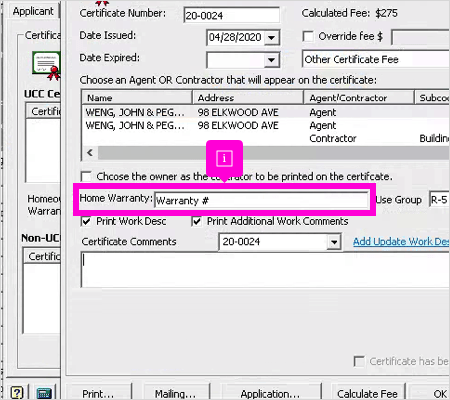Viewport: 450px width, 400px height.
Task: Open the Certificate Comments 20-0024 dropdown
Action: point(334,242)
